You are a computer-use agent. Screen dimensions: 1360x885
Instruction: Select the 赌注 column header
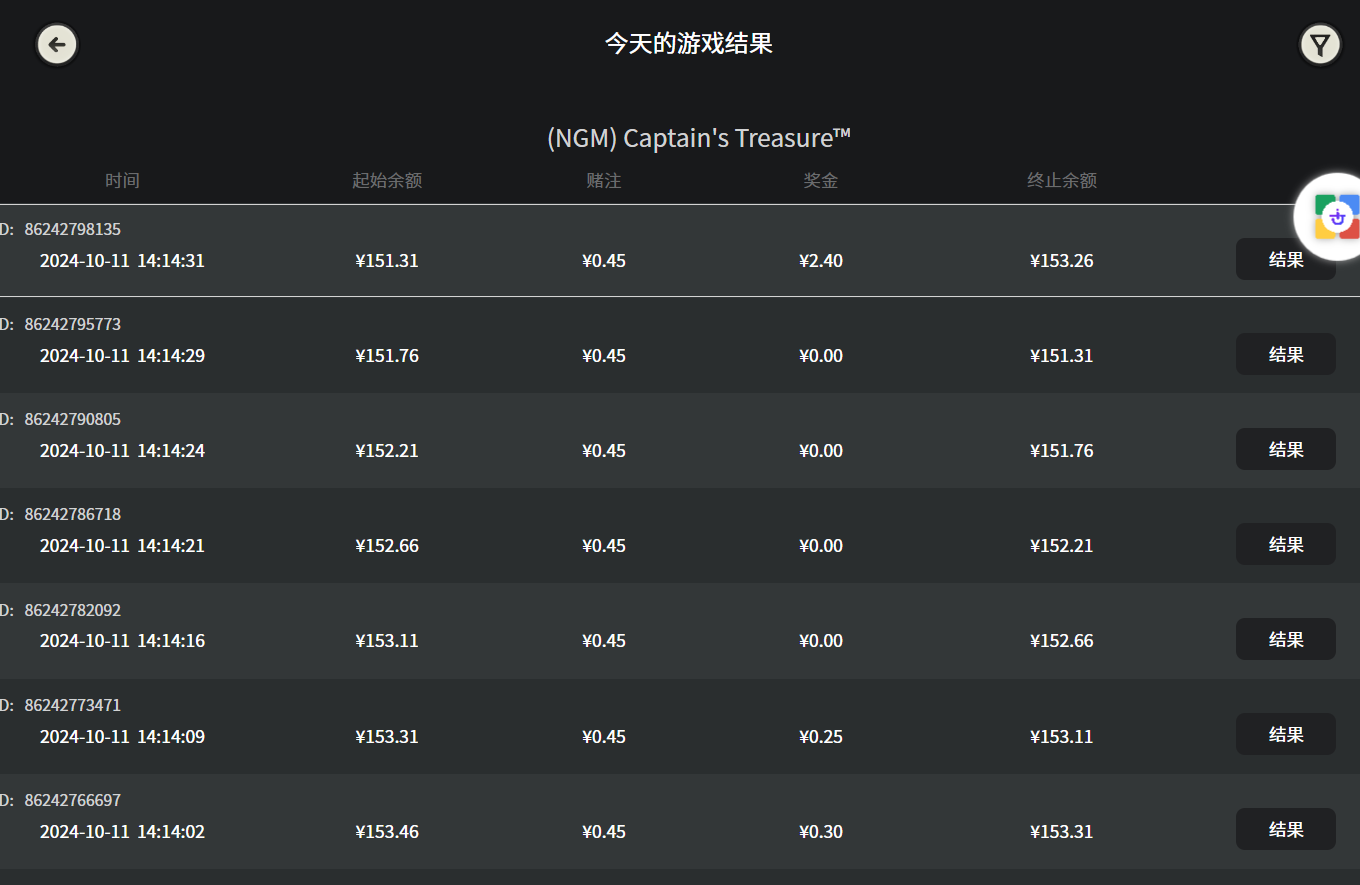pos(604,181)
